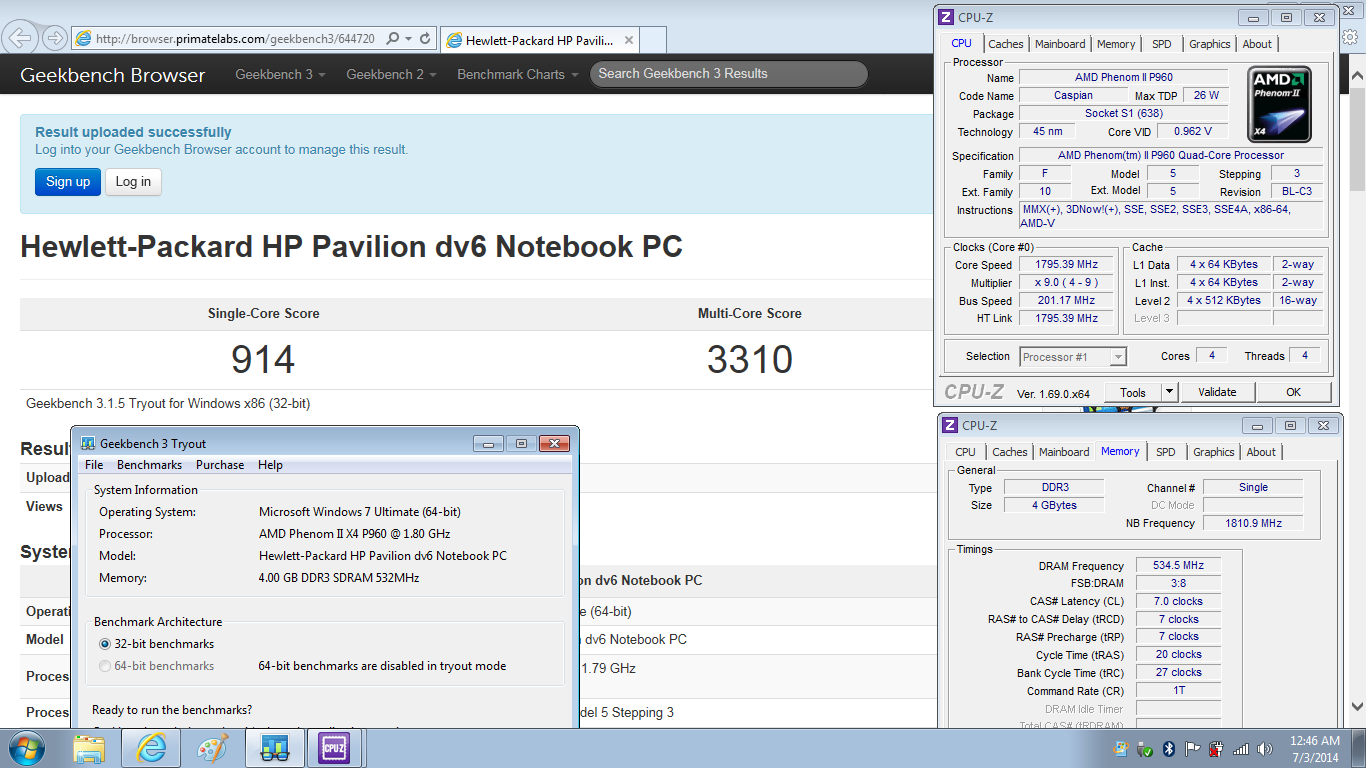Switch to Mainboard tab in upper CPU-Z window
The image size is (1366, 768).
[x=1060, y=44]
